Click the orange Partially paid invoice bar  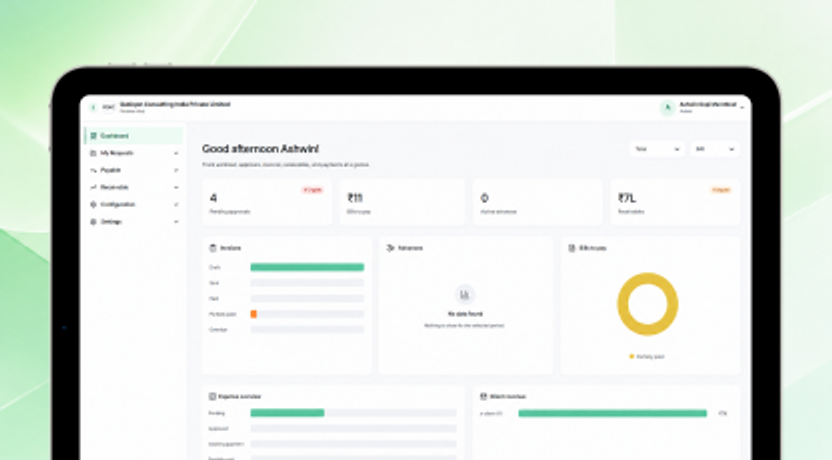(x=254, y=314)
